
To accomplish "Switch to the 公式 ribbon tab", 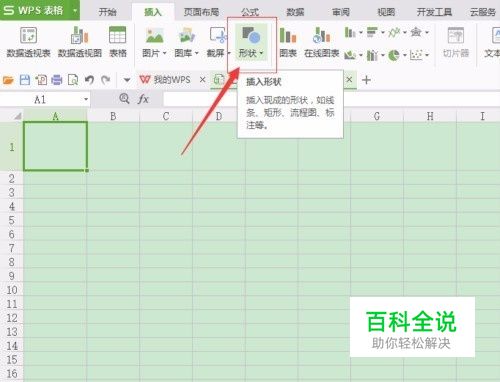I will (250, 12).
